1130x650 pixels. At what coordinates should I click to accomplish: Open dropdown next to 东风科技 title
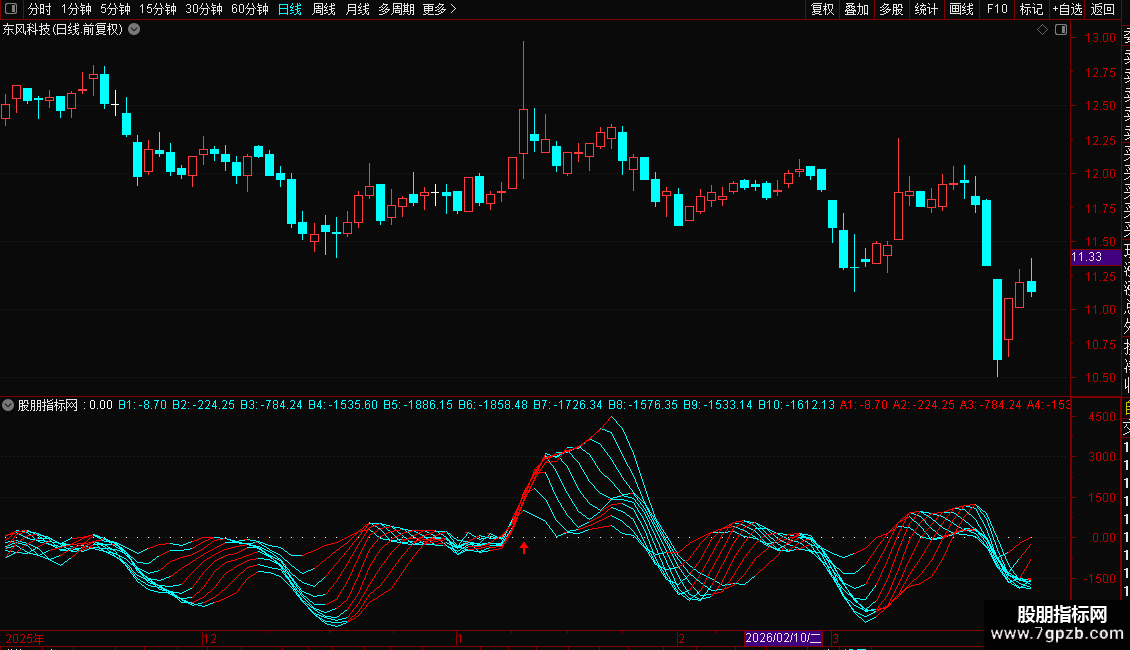point(134,30)
